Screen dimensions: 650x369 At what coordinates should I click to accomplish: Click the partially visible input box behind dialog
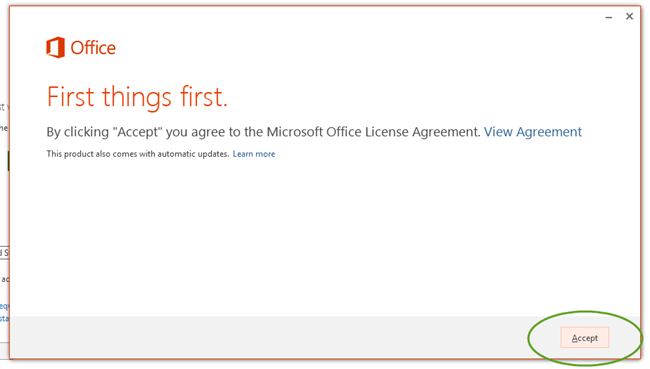(x=4, y=252)
